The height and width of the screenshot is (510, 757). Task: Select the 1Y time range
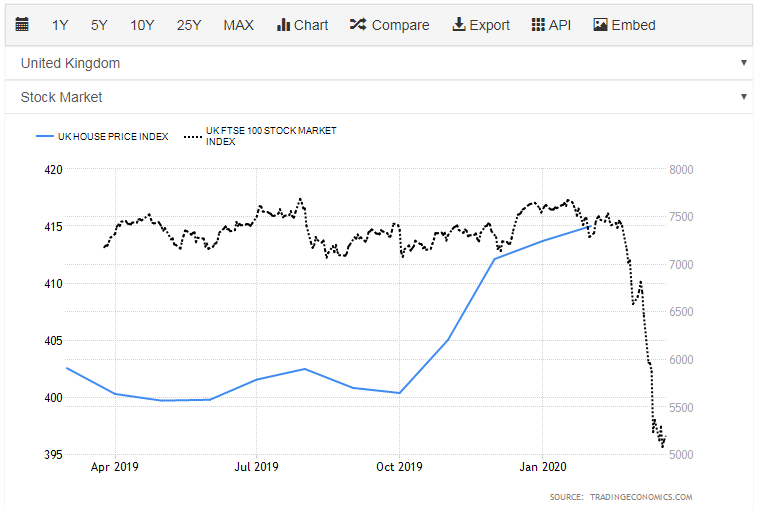point(61,25)
